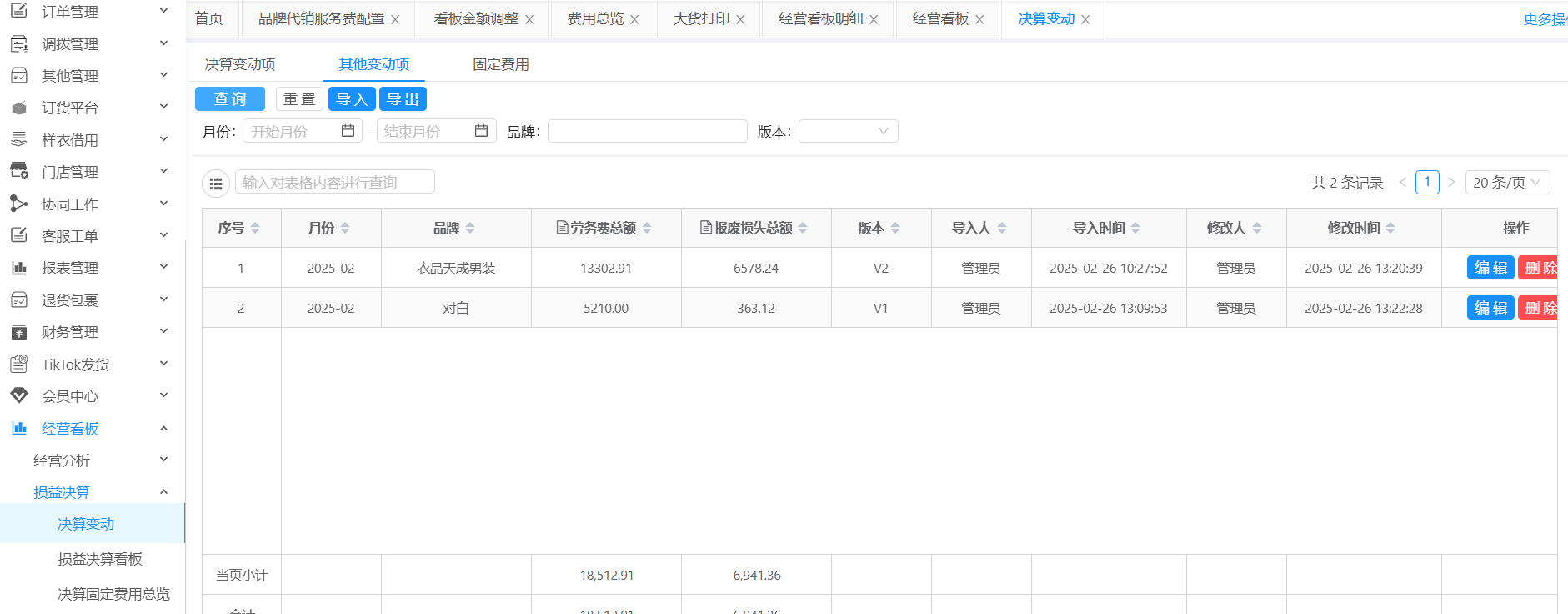Screen dimensions: 1568x614
Task: Switch to the 决算变动项 tab
Action: pyautogui.click(x=240, y=64)
